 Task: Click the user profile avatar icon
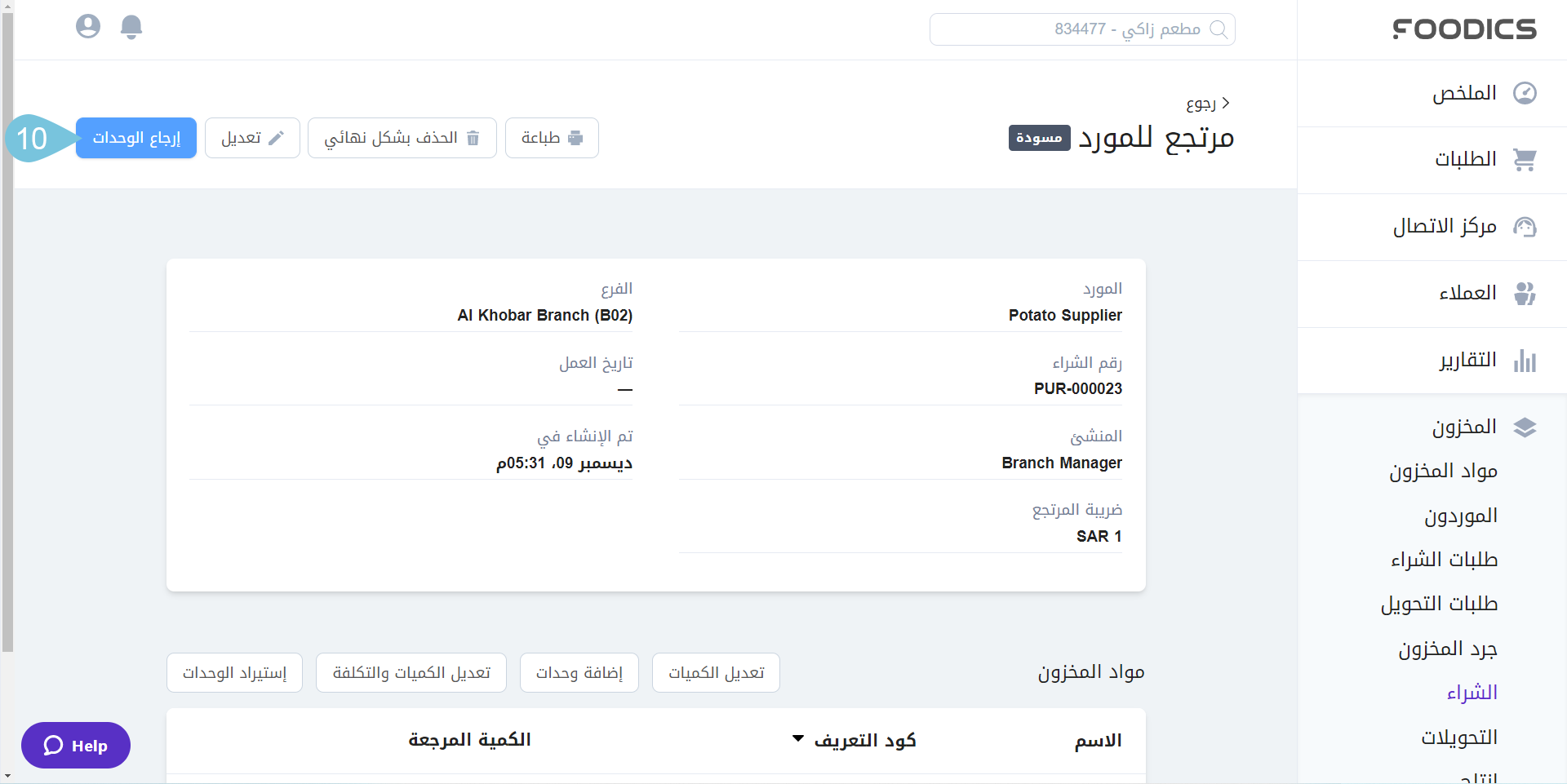[x=88, y=27]
